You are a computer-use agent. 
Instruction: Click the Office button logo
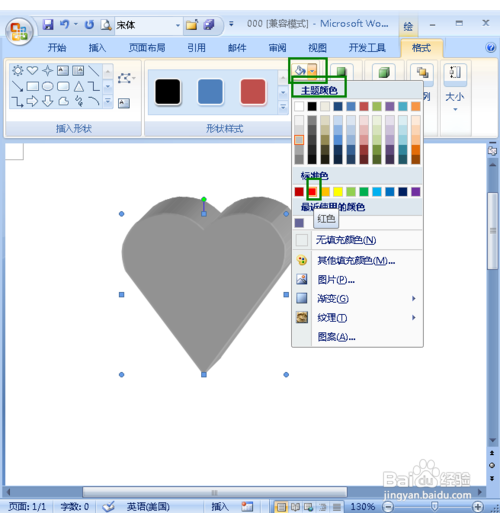point(19,32)
